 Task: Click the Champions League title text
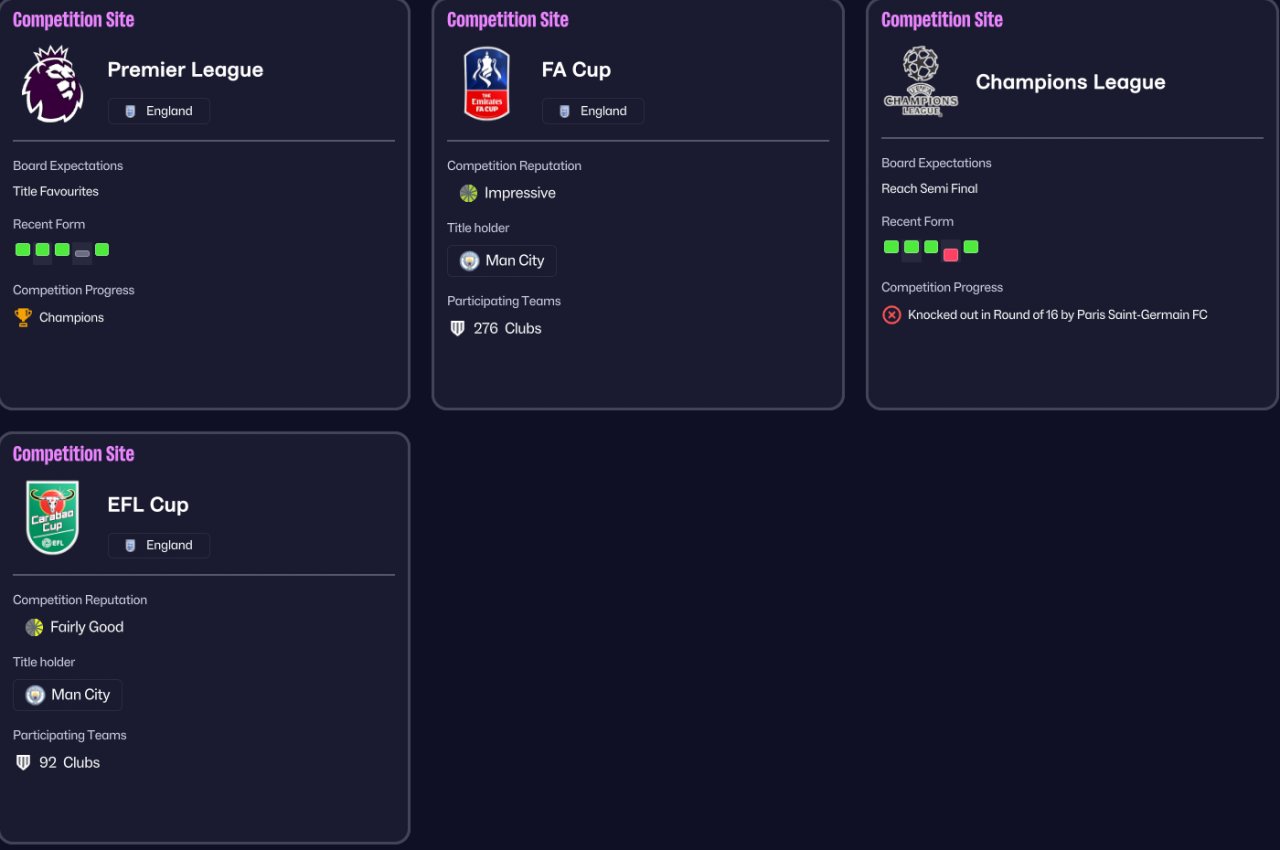[1070, 83]
